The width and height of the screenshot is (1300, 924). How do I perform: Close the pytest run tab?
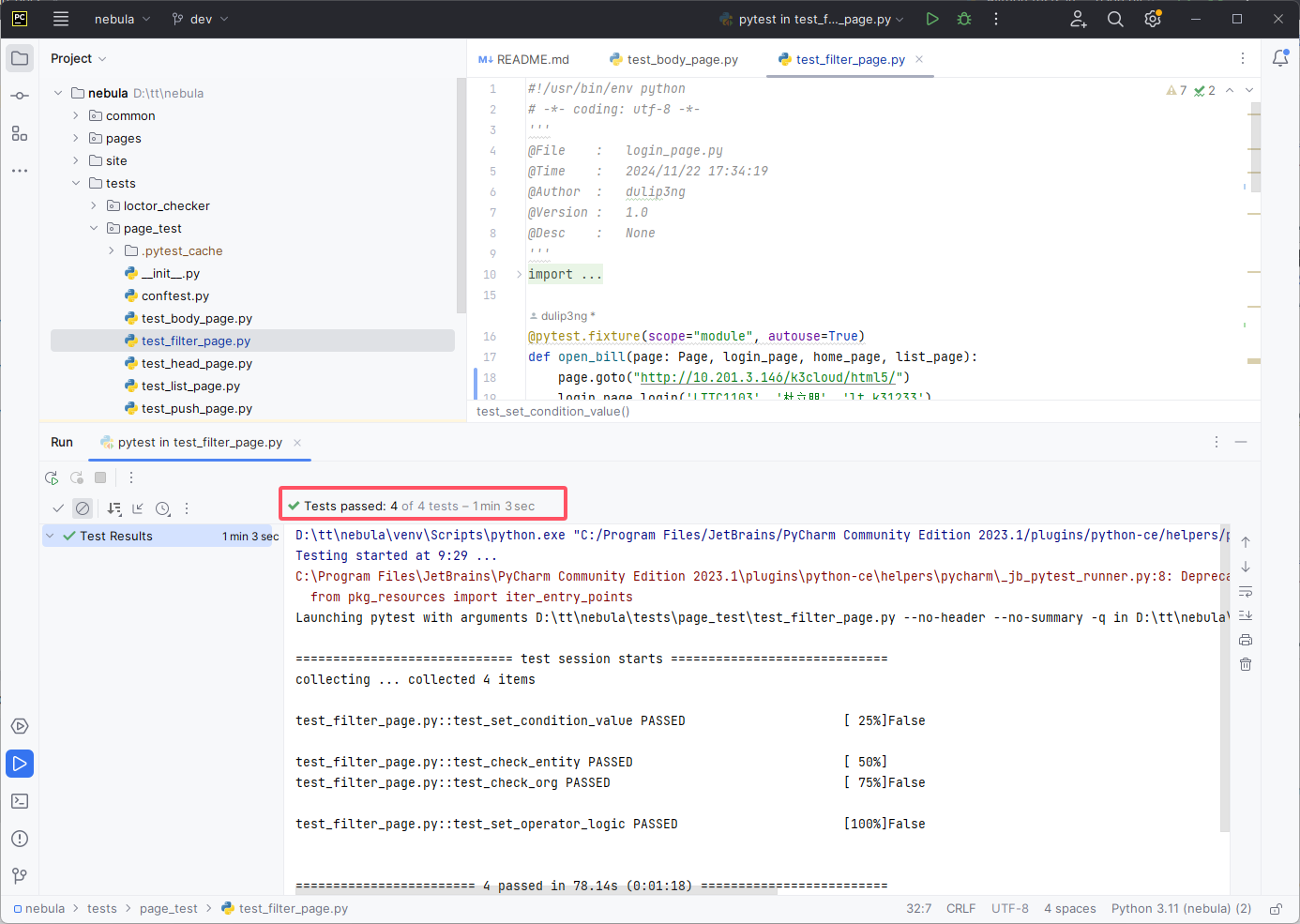297,443
